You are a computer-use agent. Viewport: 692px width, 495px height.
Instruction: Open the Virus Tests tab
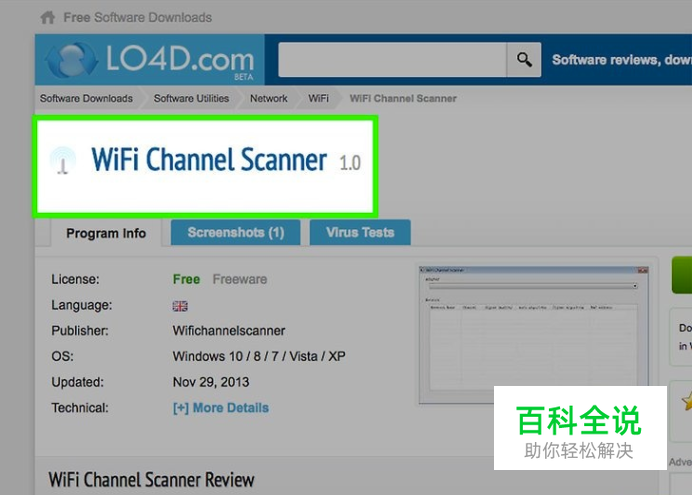point(360,232)
